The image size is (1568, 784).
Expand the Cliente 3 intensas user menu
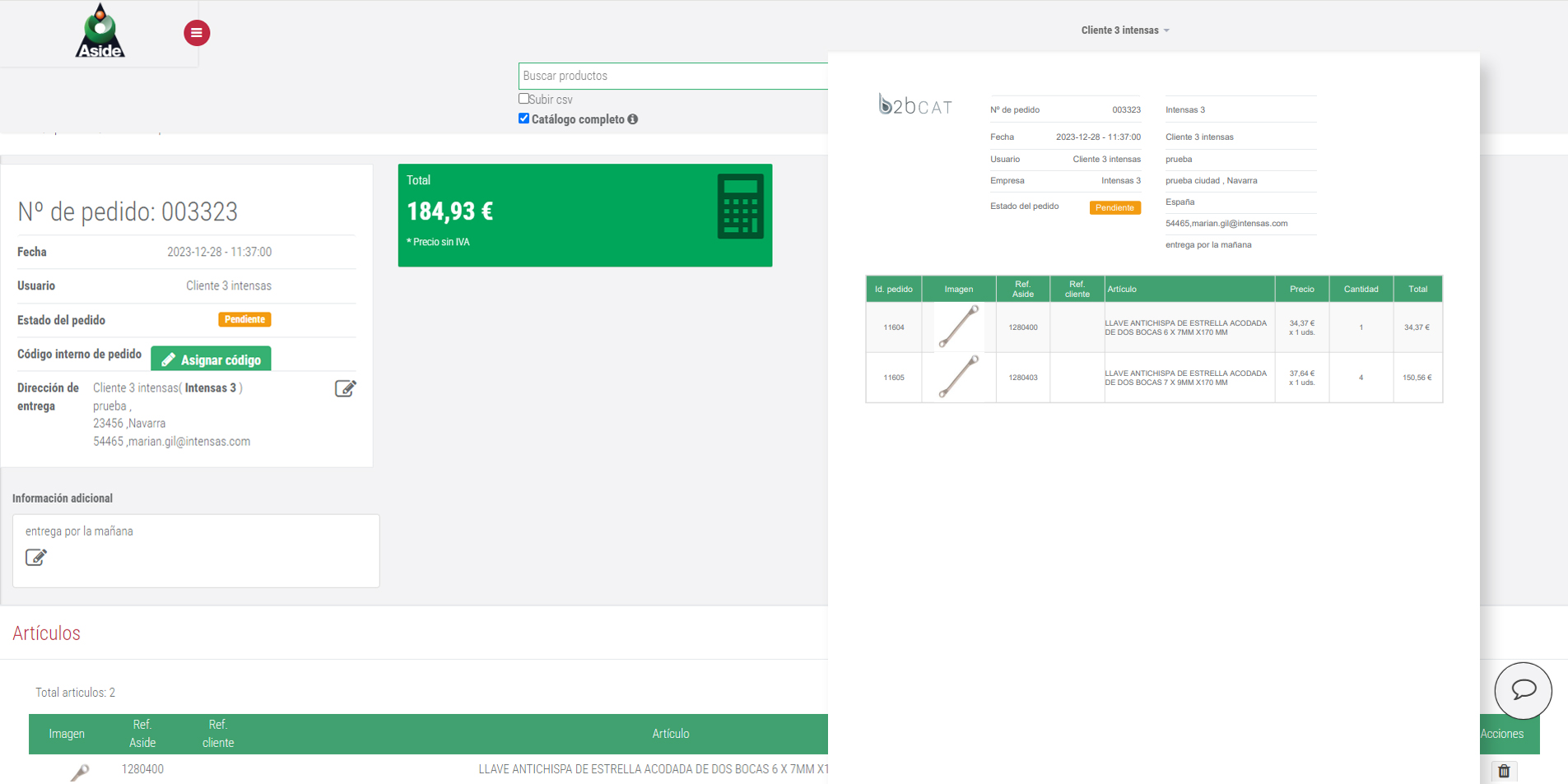1124,30
